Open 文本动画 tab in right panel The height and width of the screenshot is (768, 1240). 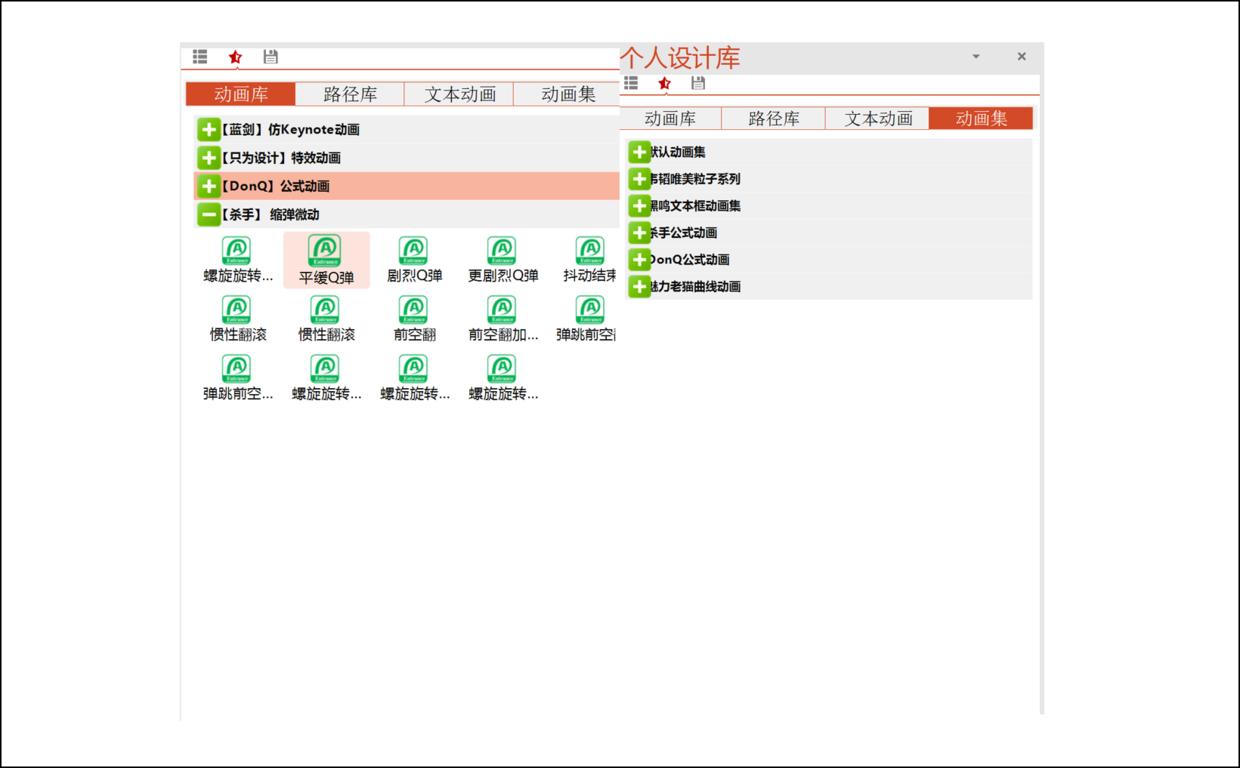click(878, 119)
